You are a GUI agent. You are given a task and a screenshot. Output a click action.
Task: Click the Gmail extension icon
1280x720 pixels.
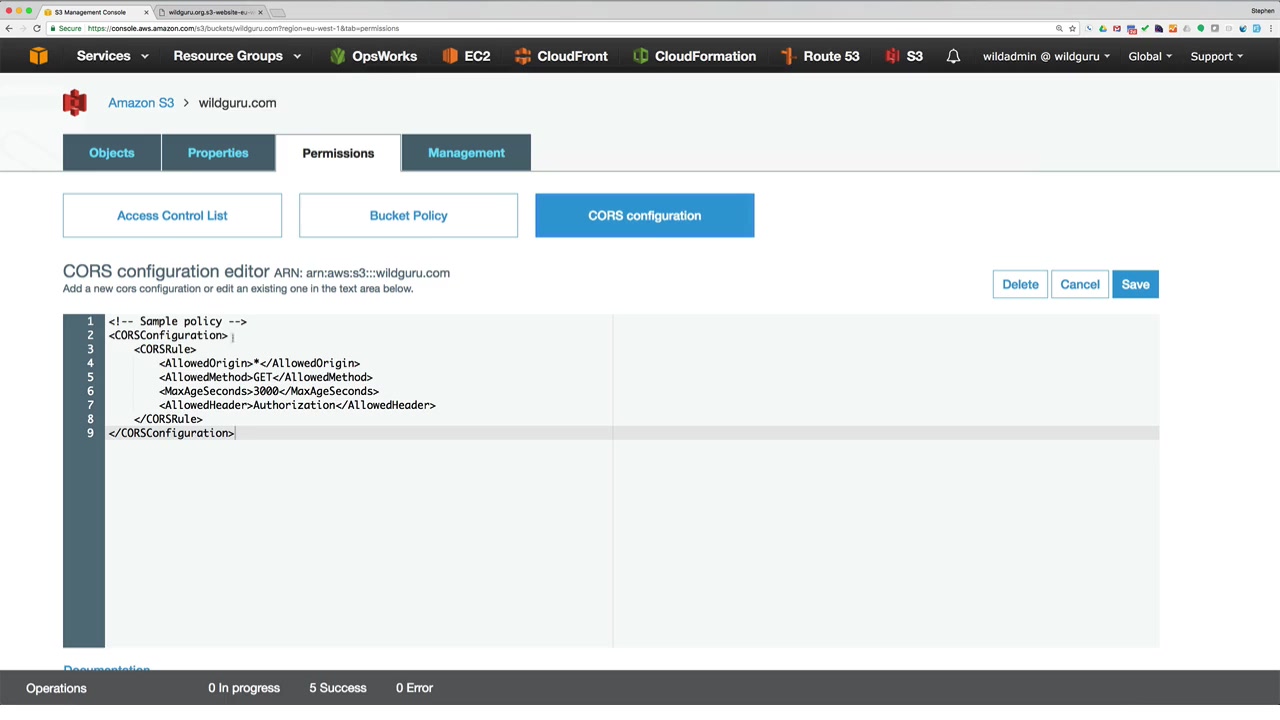pos(1116,28)
